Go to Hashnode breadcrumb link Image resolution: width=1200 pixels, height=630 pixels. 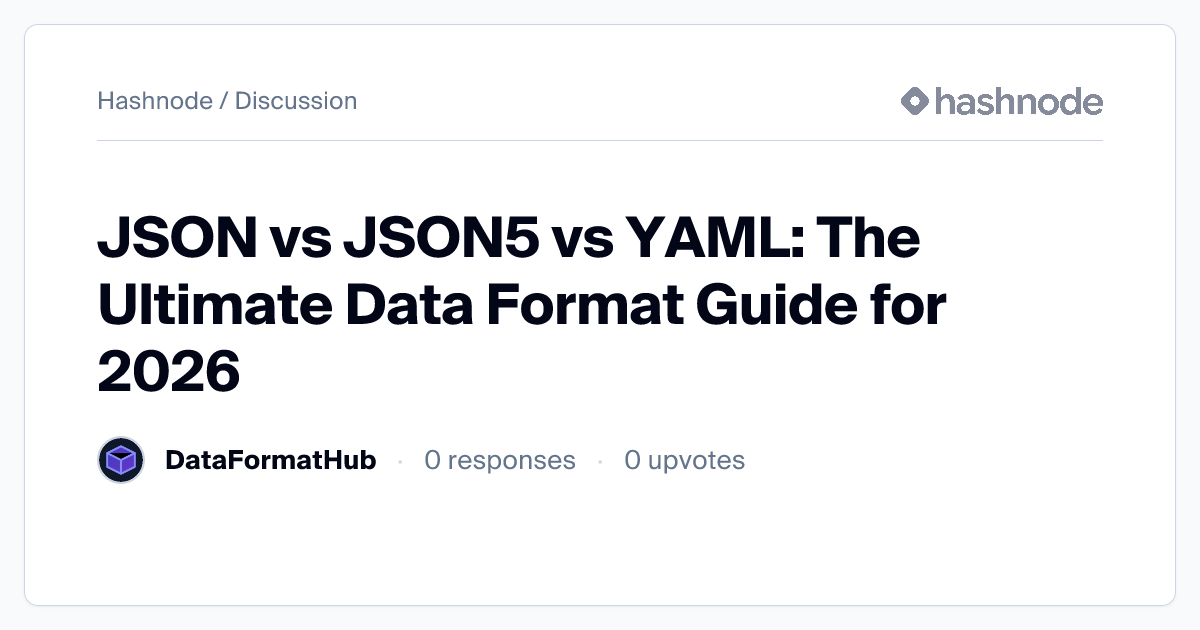154,101
